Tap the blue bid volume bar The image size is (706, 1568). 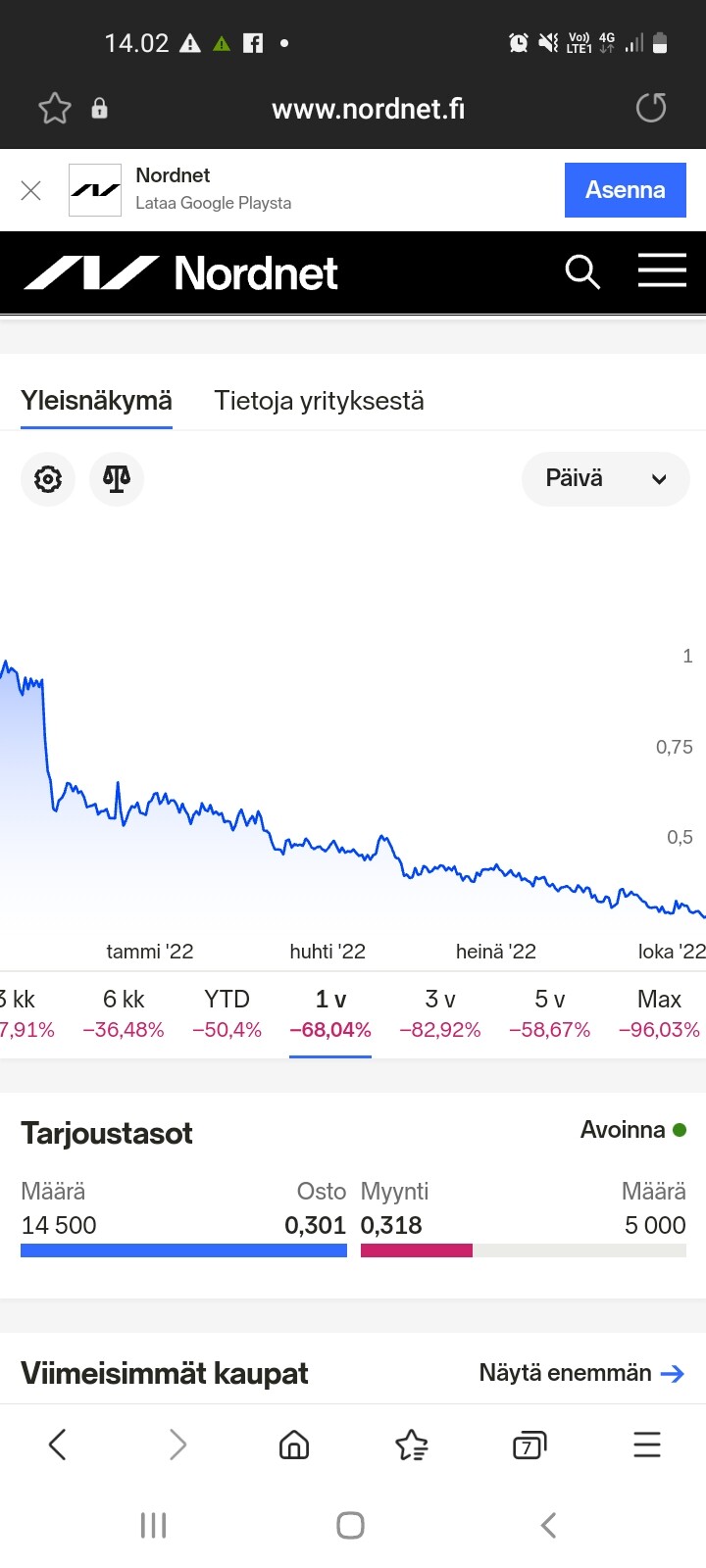[183, 1250]
